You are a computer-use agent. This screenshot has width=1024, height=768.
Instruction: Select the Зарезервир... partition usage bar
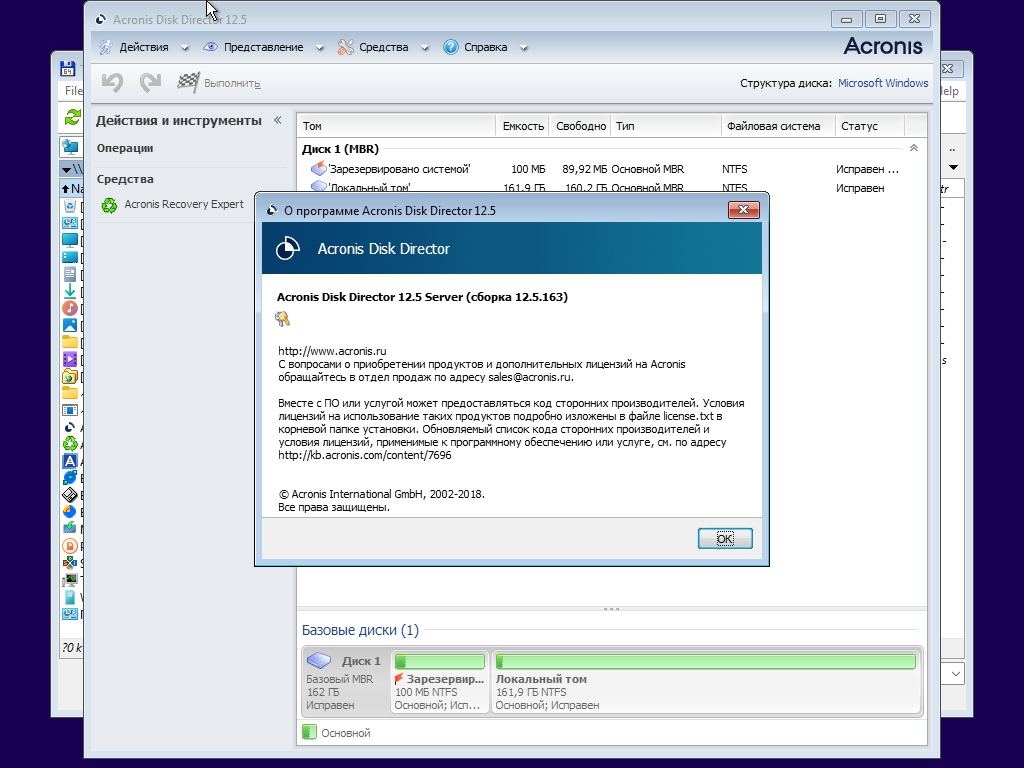(440, 662)
